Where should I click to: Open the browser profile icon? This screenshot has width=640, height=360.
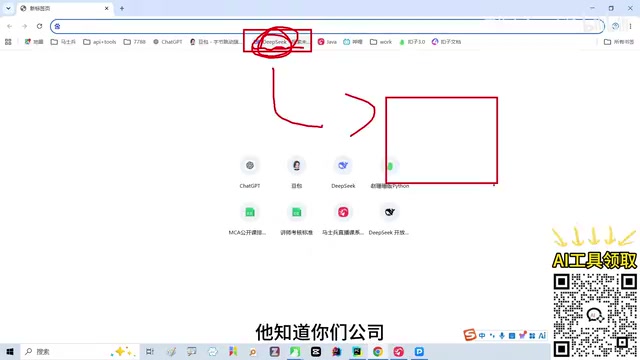click(x=615, y=26)
